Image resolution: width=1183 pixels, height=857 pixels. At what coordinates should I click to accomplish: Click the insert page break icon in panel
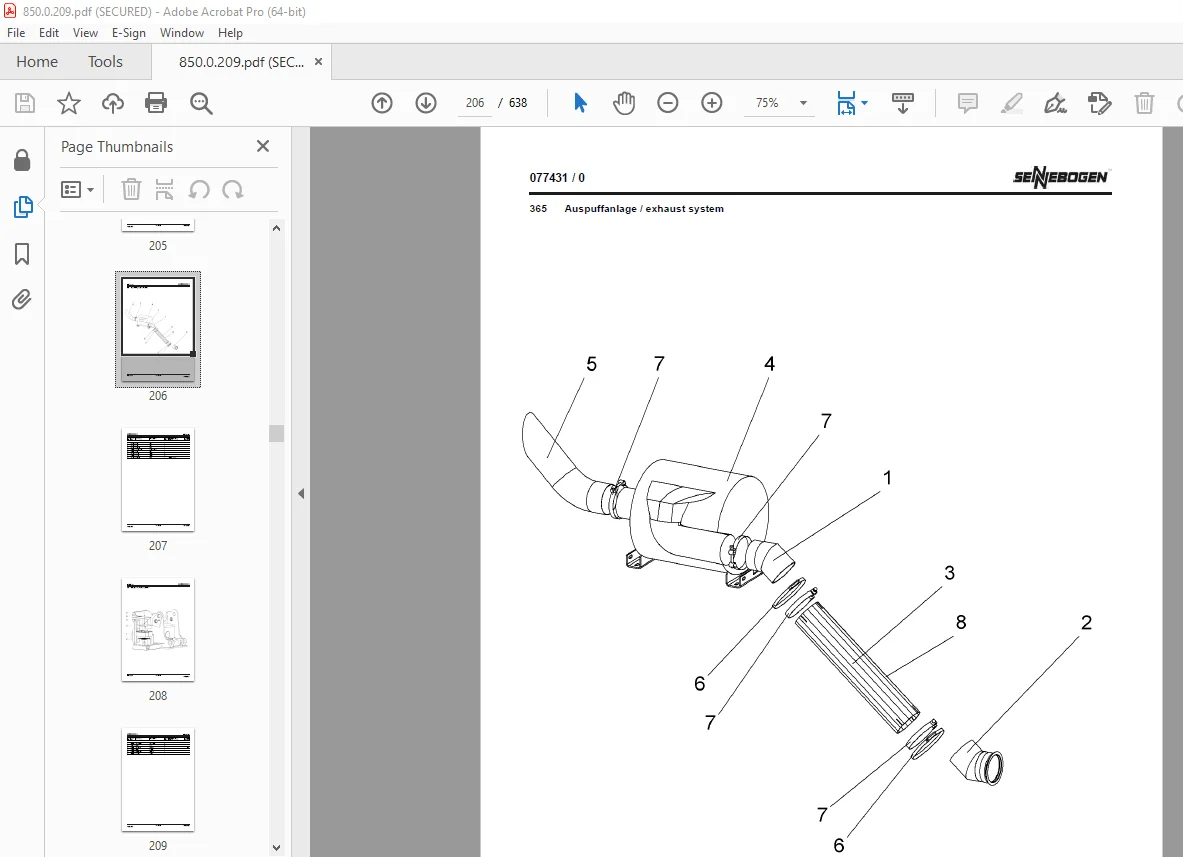(164, 189)
